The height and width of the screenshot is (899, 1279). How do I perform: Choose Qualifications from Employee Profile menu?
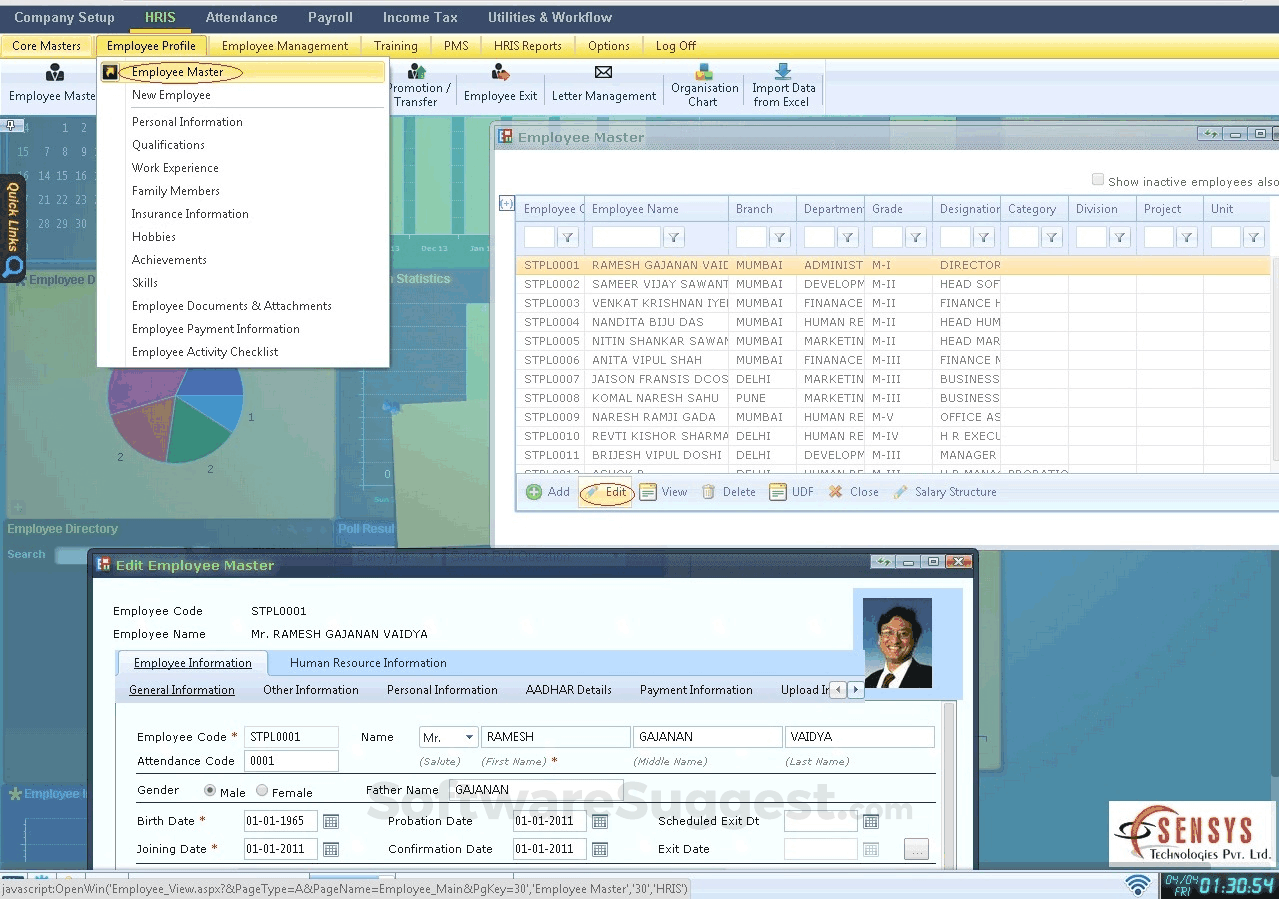point(168,145)
